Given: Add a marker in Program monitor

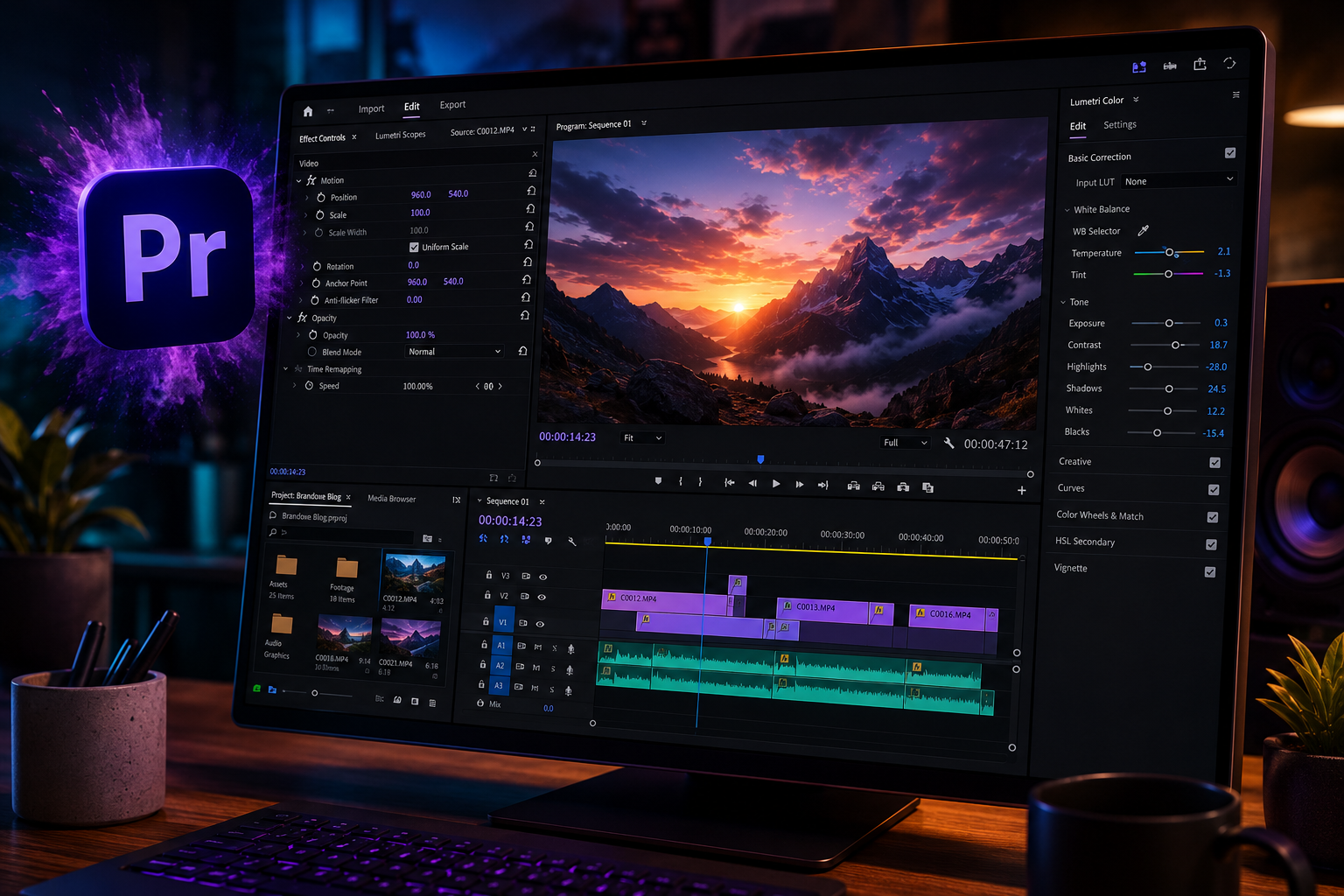Looking at the screenshot, I should tap(658, 481).
